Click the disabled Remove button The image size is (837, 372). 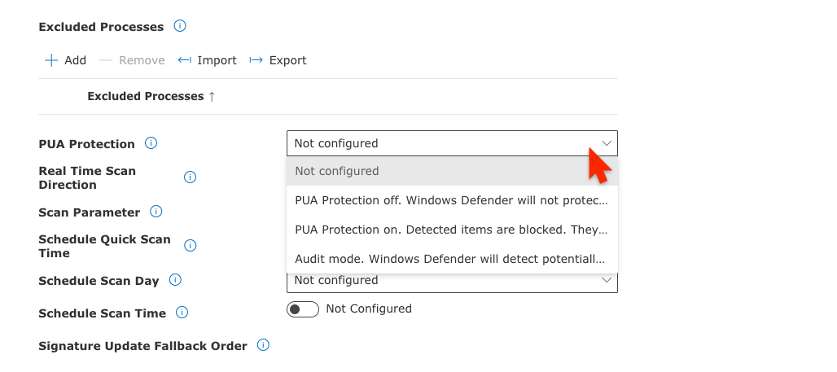point(132,60)
